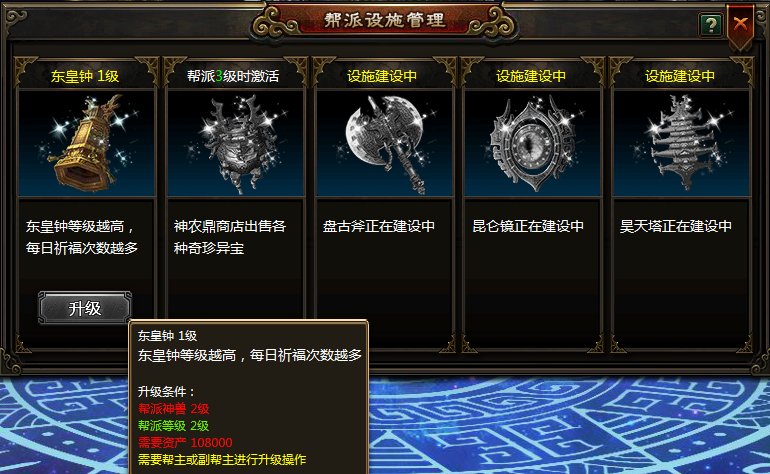
Task: Click the 升级 upgrade button
Action: click(85, 308)
